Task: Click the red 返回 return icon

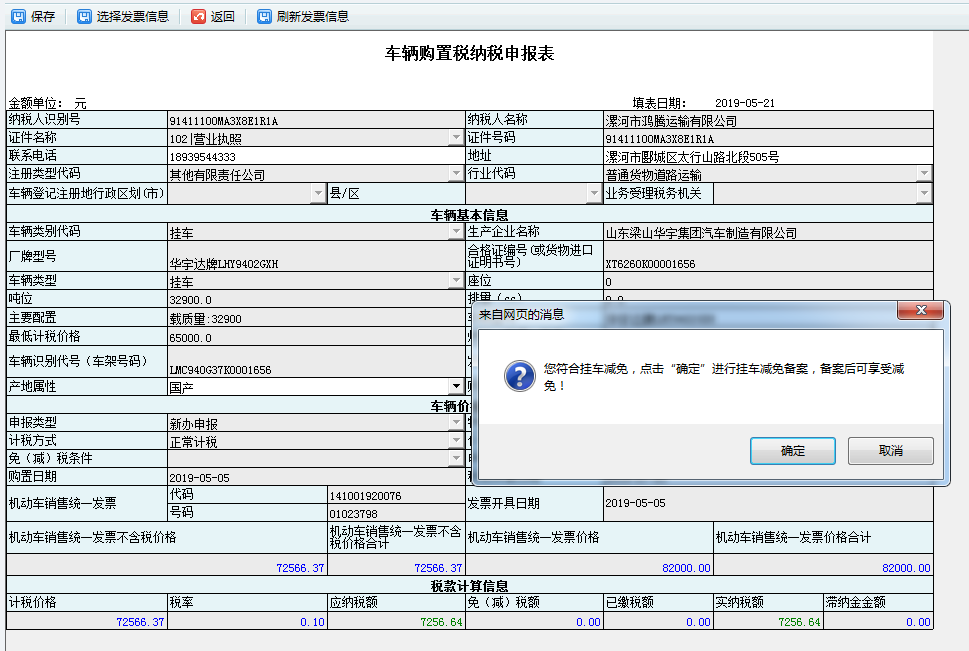Action: click(198, 16)
